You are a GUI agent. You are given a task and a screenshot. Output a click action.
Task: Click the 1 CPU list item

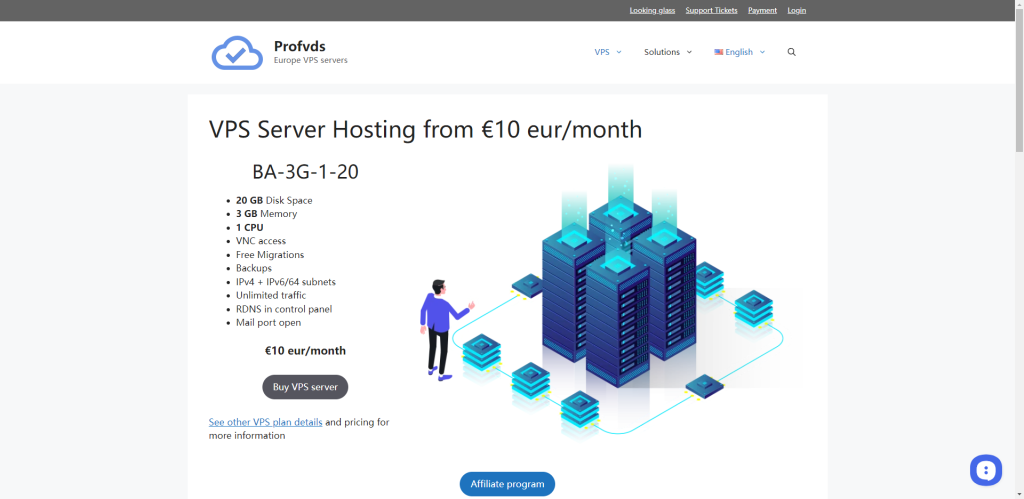(x=249, y=227)
